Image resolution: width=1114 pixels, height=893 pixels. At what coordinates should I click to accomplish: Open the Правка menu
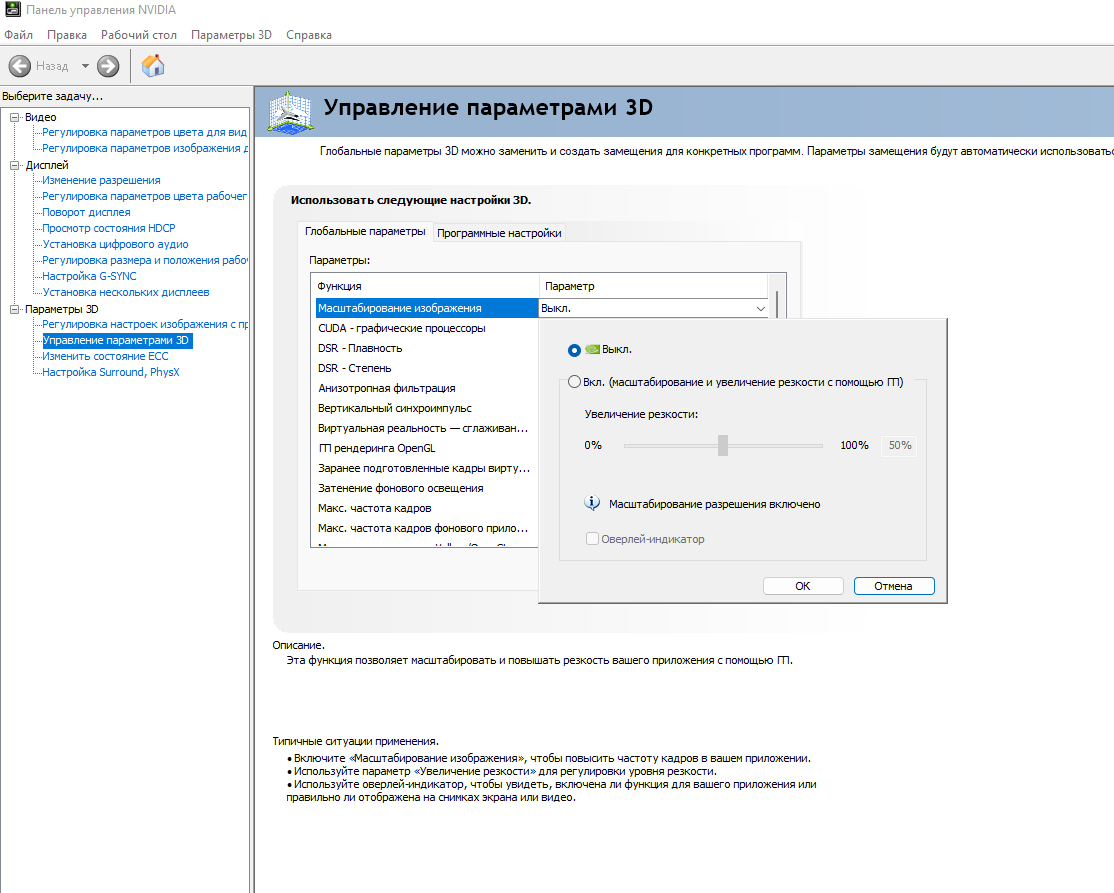(x=67, y=35)
